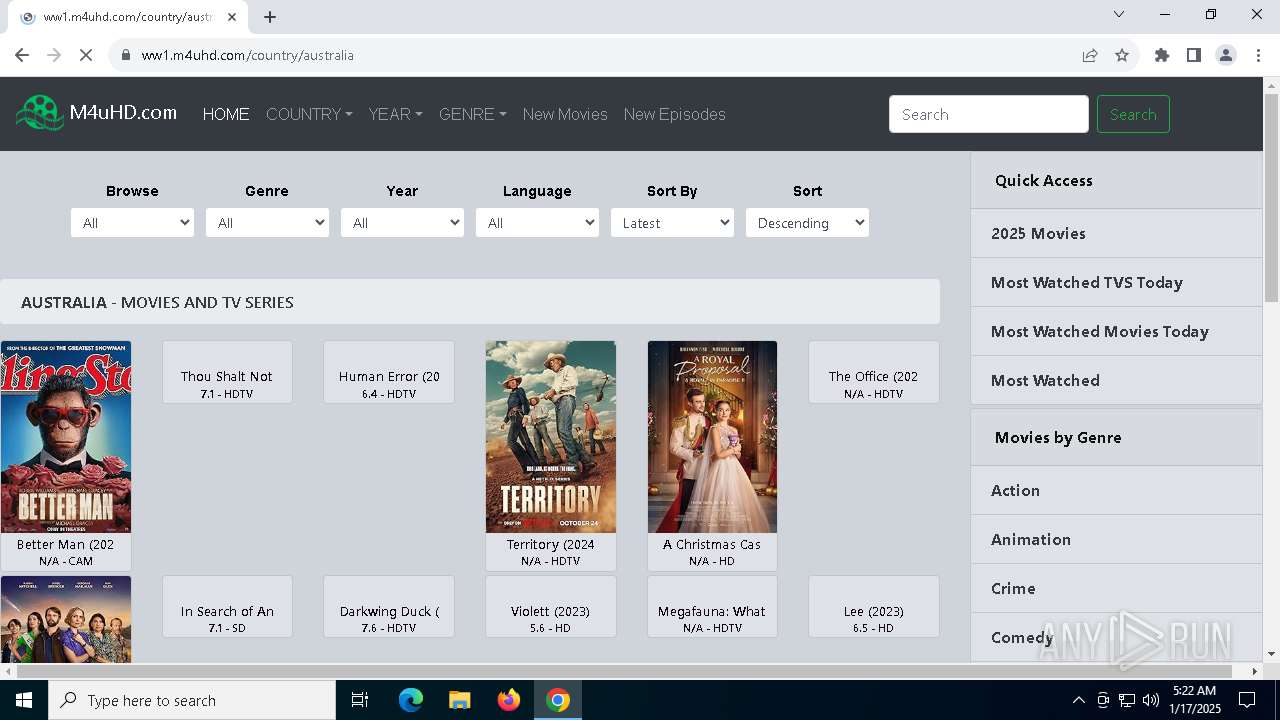
Task: Open the Chrome three-dot menu
Action: (1258, 55)
